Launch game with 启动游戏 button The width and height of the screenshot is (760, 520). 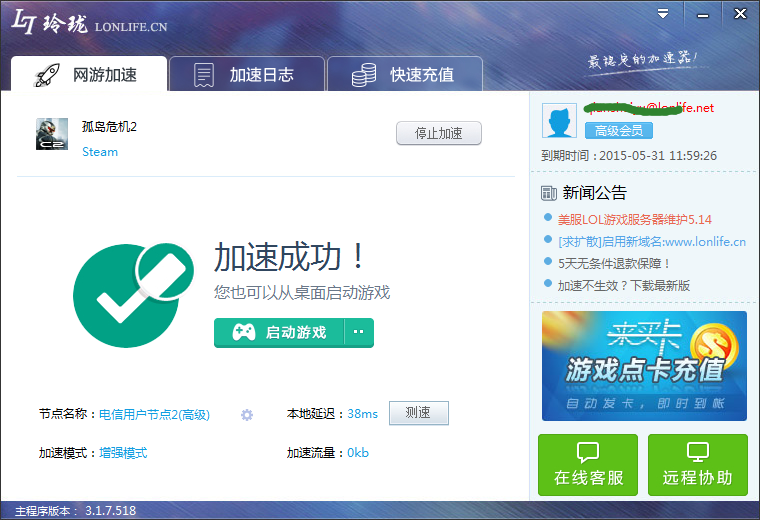[x=279, y=332]
